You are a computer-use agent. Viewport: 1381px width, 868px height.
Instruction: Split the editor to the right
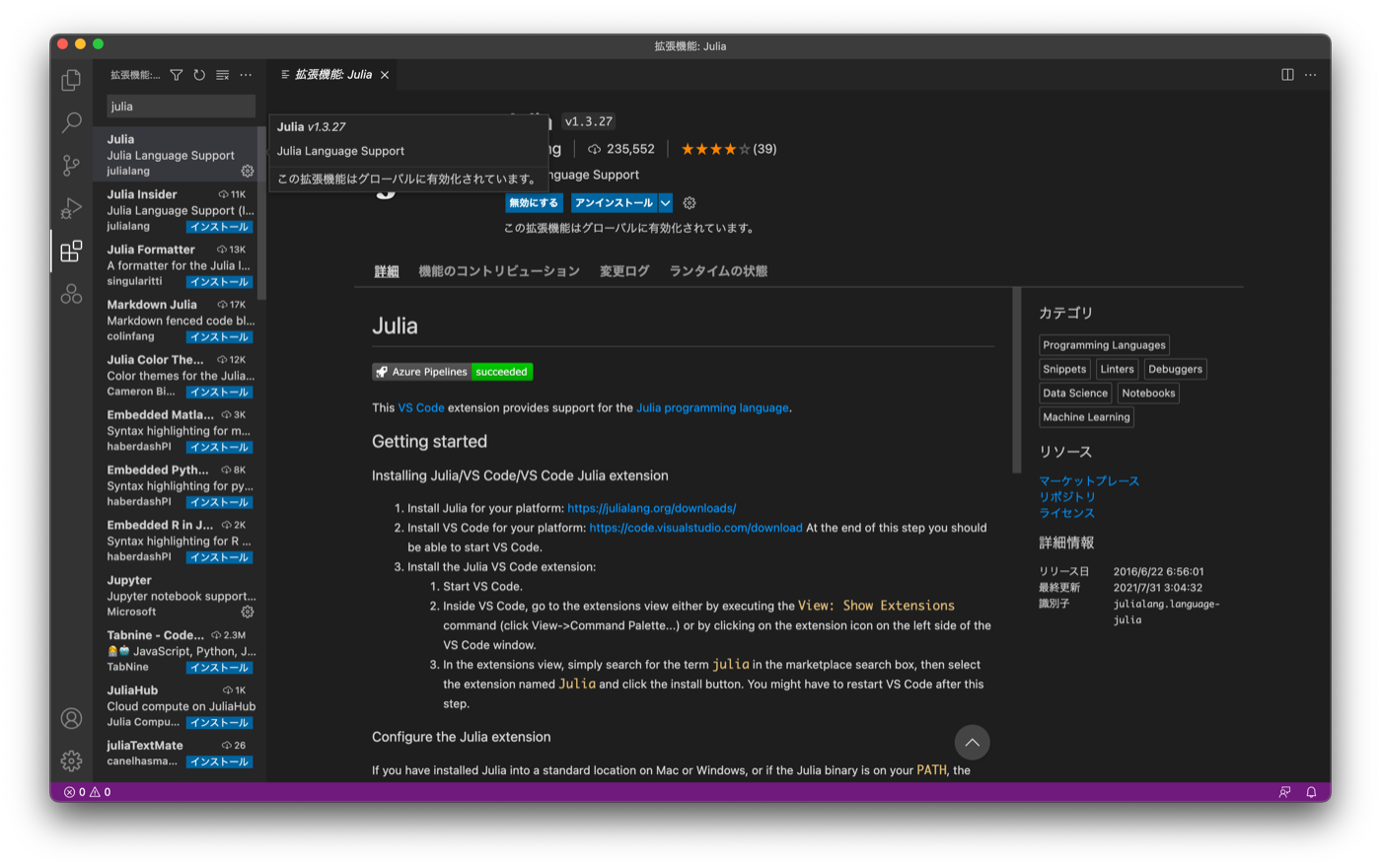(x=1287, y=75)
